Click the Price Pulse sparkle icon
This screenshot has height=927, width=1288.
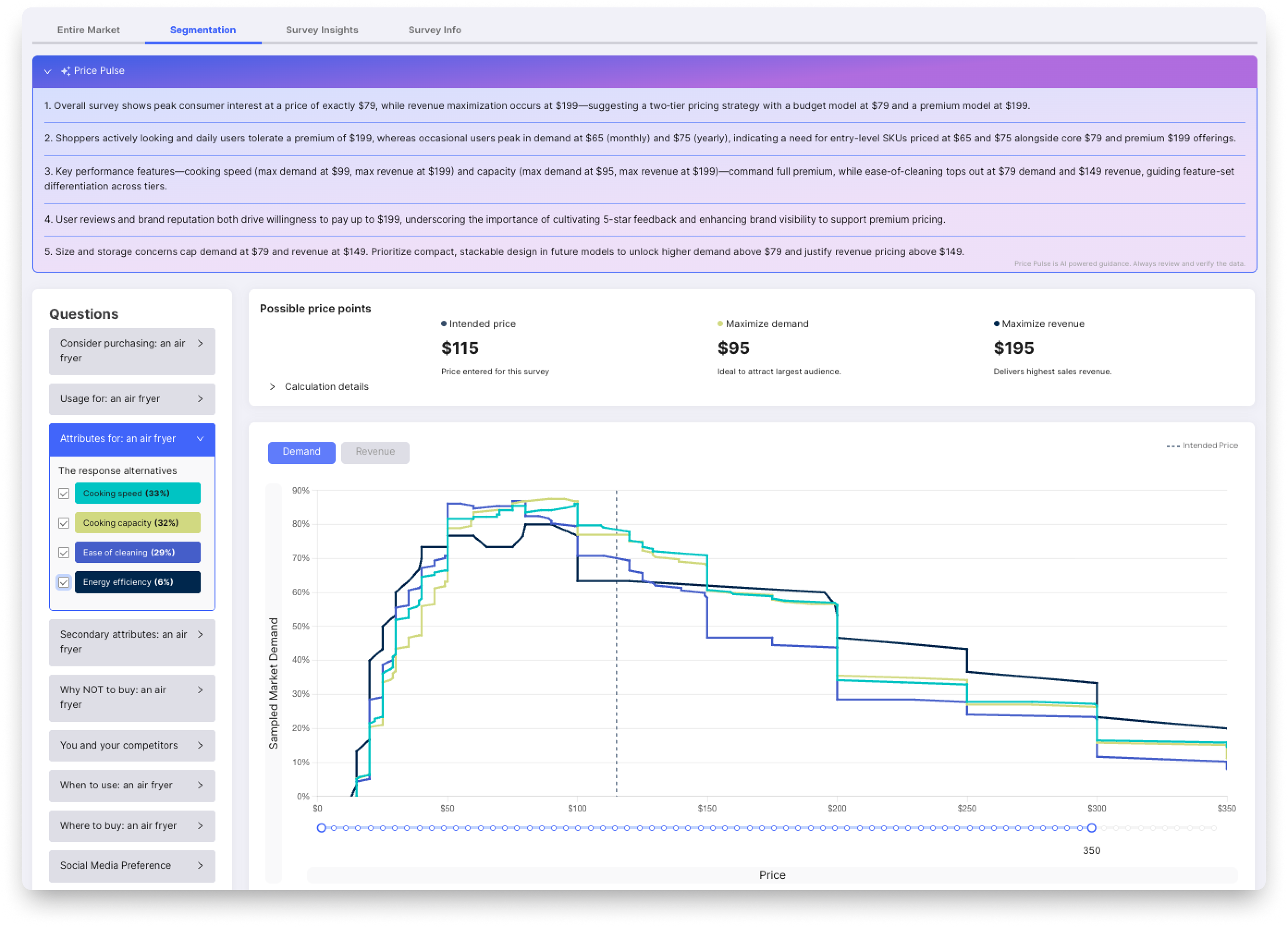tap(66, 71)
